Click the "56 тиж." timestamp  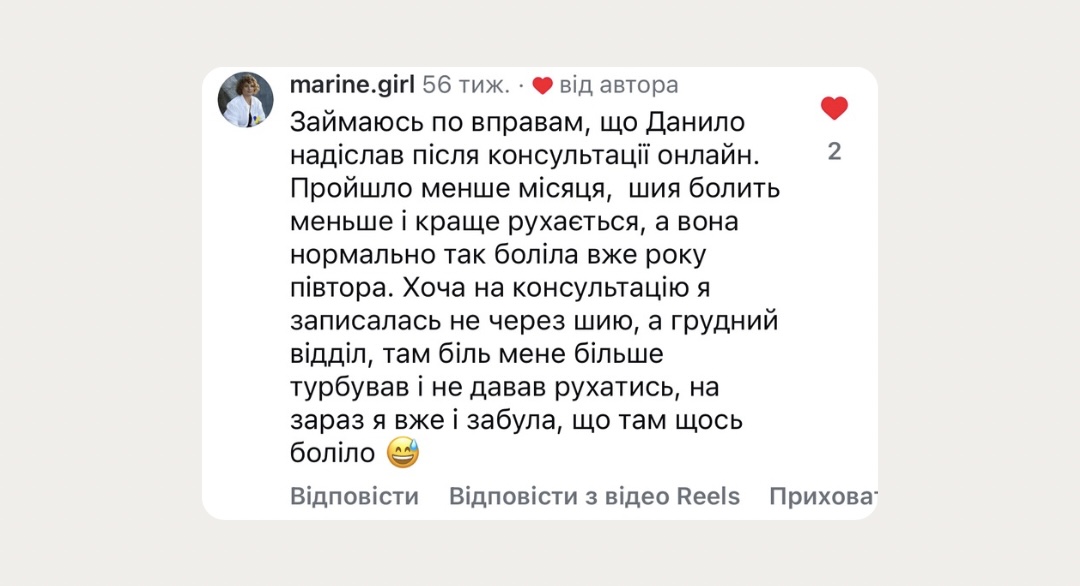(466, 85)
